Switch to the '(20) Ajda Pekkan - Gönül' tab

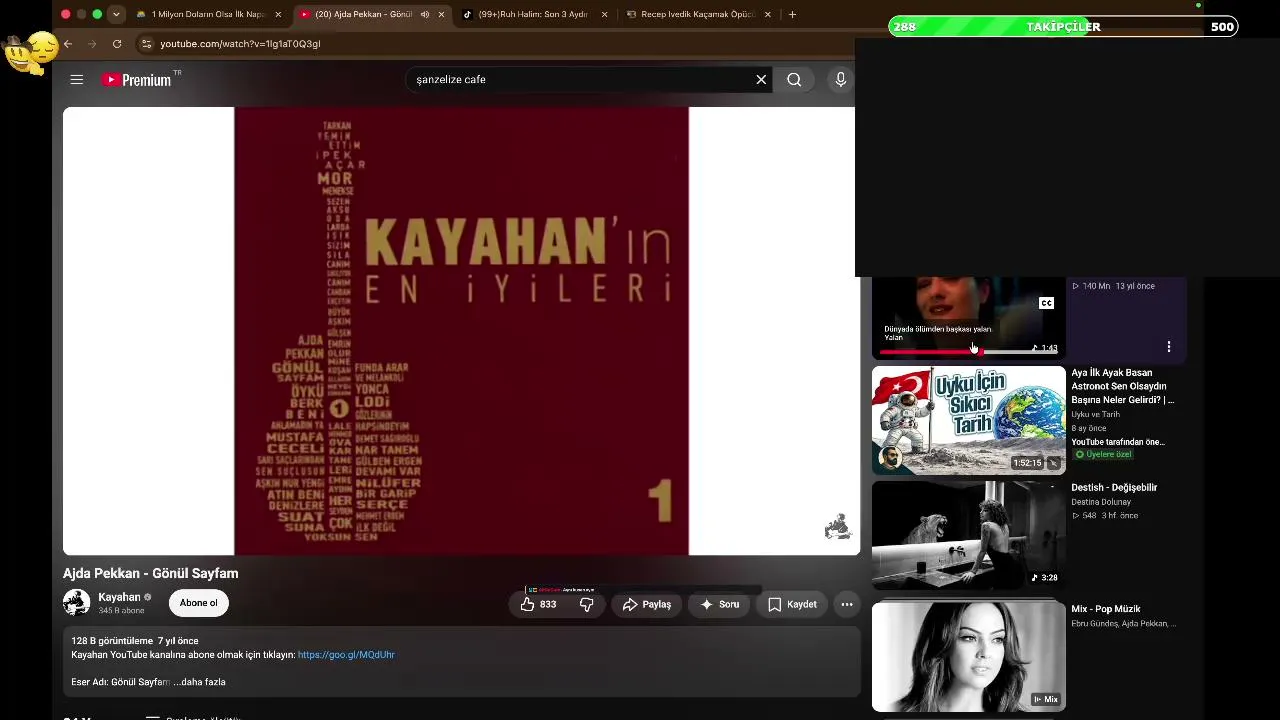372,14
